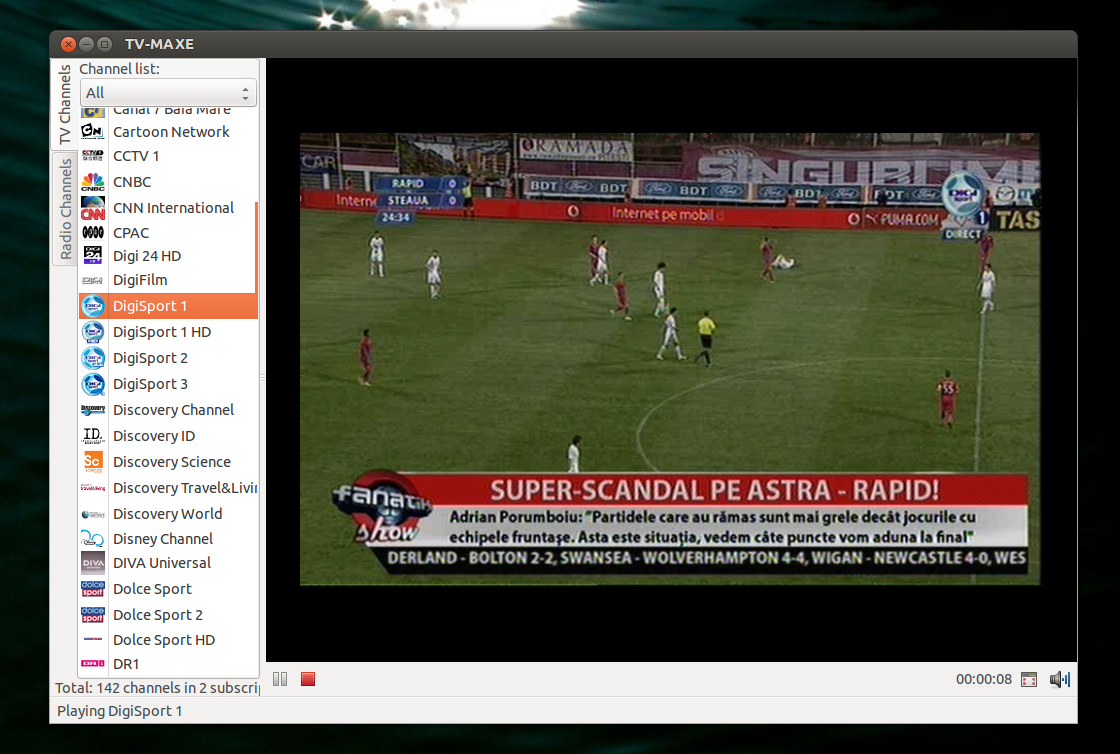
Task: Maximize the TV-MAXE window
Action: click(104, 44)
